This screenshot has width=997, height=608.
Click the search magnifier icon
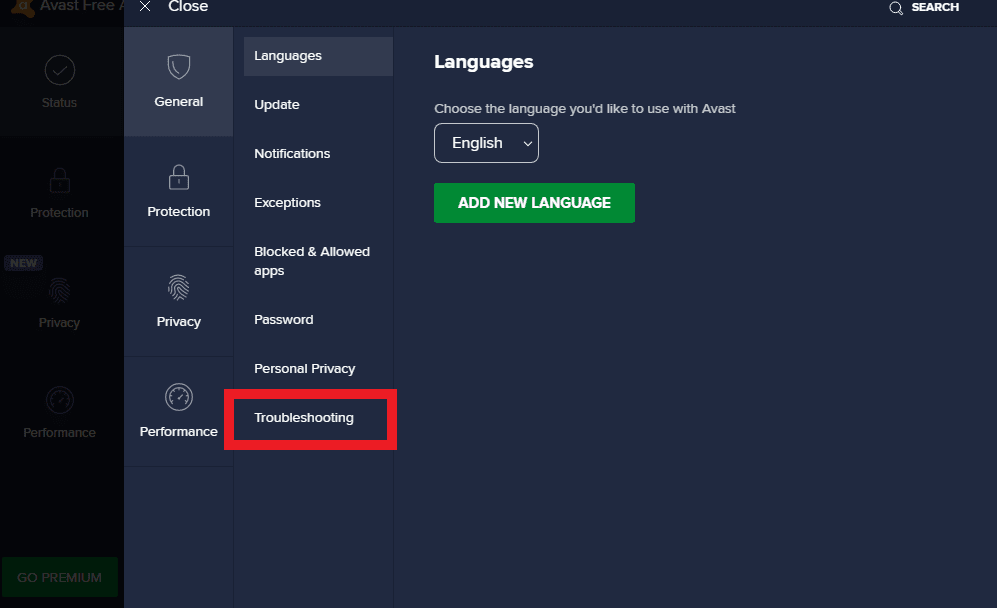click(896, 8)
